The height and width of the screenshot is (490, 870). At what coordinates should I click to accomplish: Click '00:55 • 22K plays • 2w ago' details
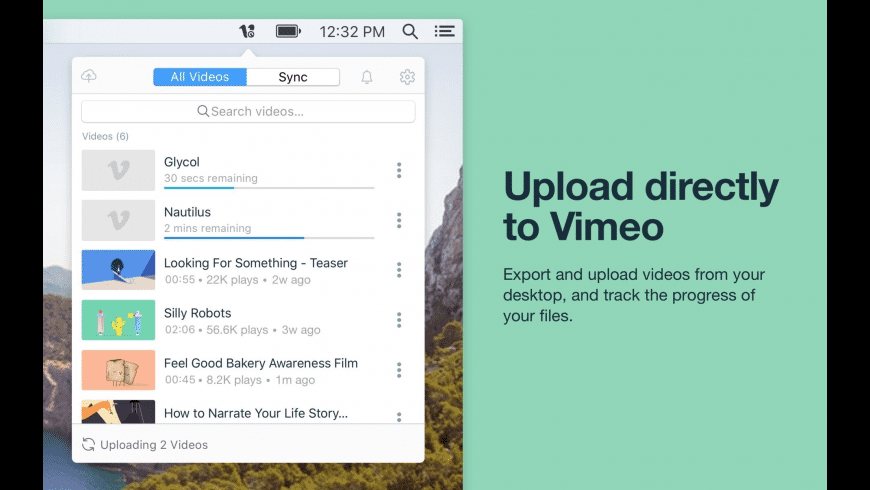tap(237, 280)
